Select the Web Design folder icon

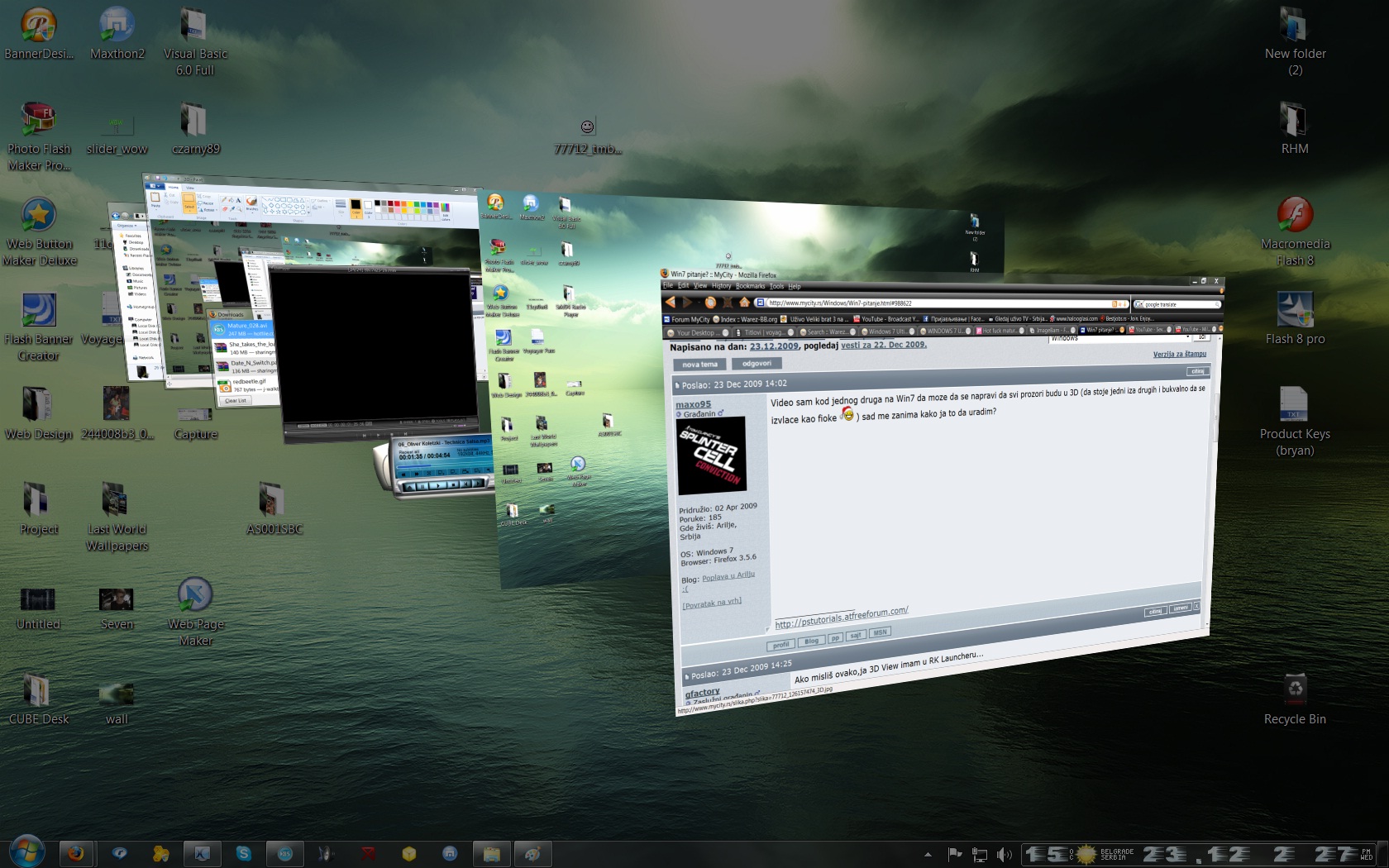click(39, 413)
